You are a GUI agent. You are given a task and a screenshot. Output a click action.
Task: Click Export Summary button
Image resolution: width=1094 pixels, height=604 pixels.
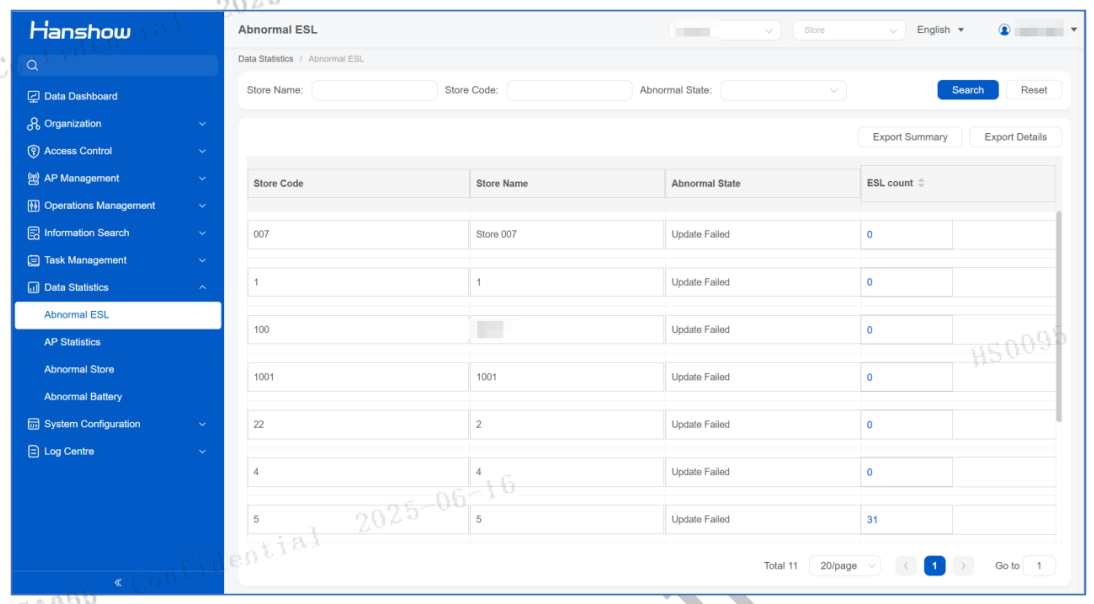pos(910,137)
